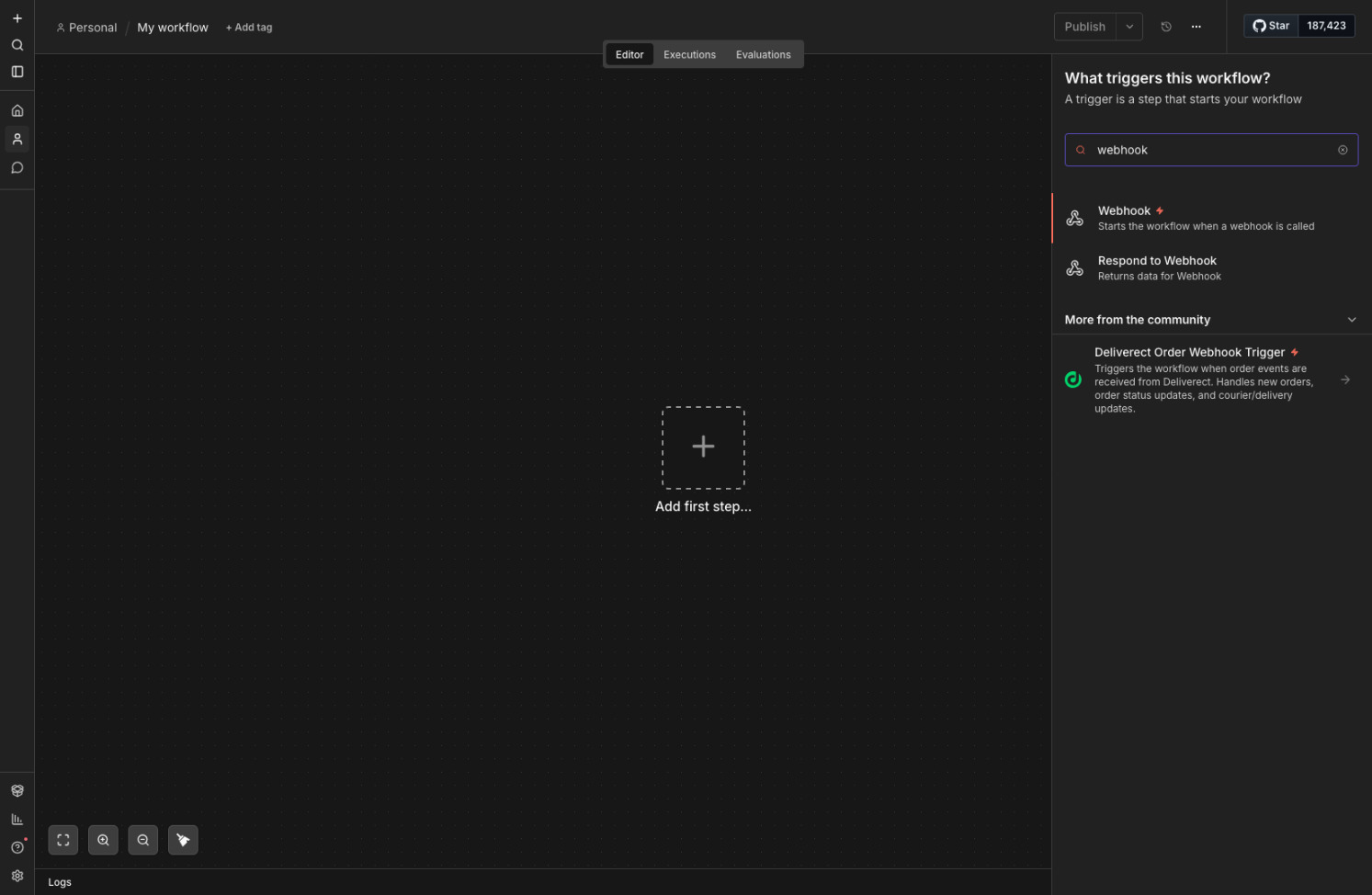The height and width of the screenshot is (895, 1372).
Task: Switch to the Executions tab
Action: (689, 54)
